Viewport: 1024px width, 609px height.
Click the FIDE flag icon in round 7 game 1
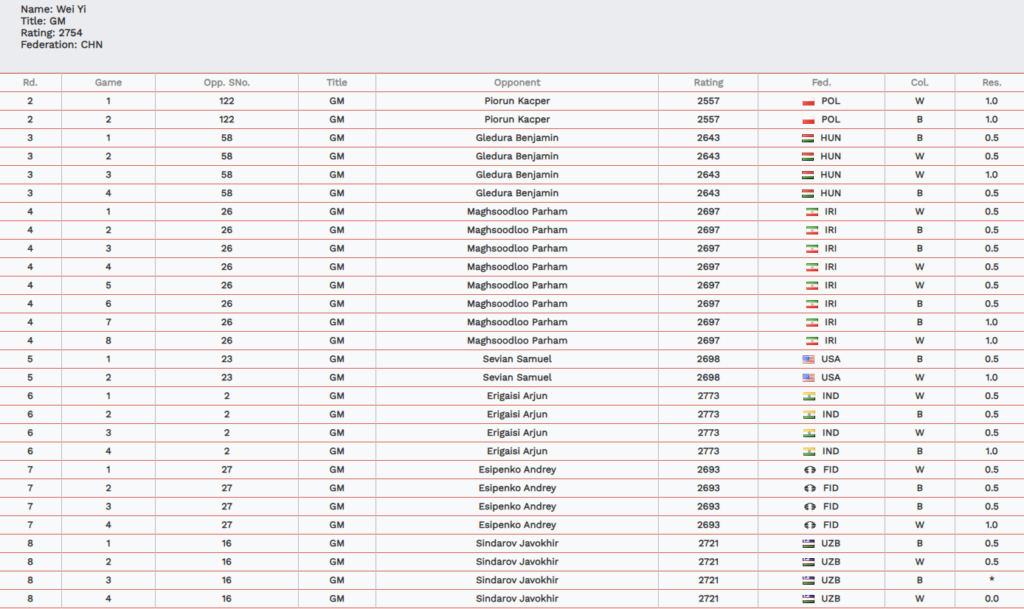pos(811,470)
